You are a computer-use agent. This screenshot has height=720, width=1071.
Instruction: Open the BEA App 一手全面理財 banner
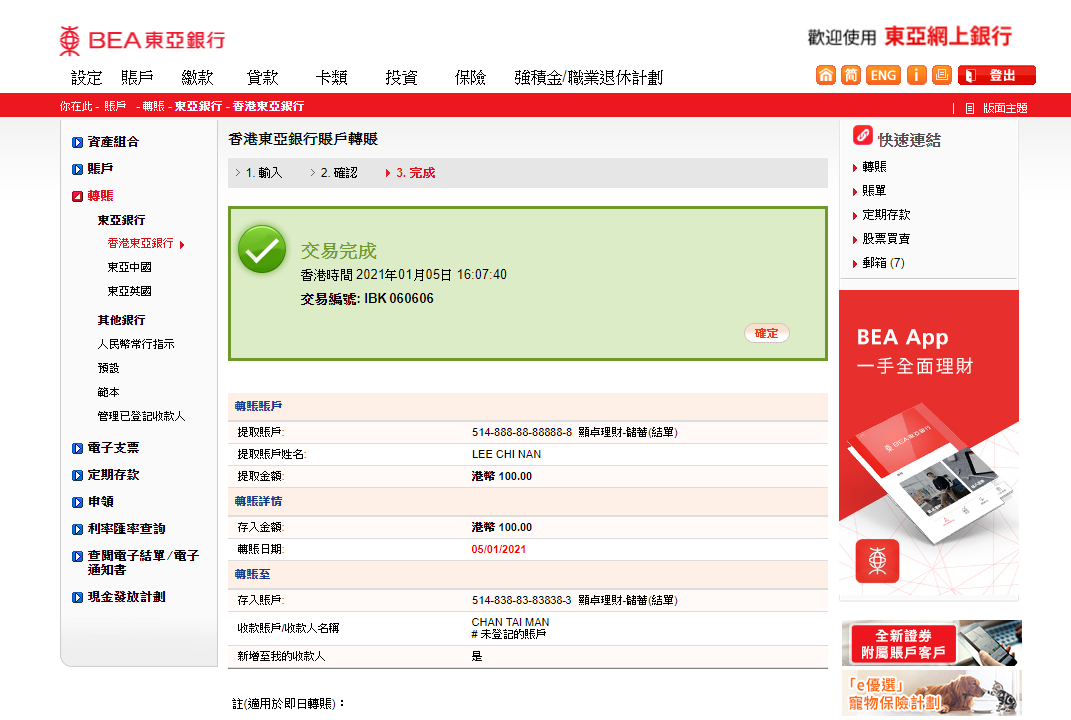coord(929,445)
